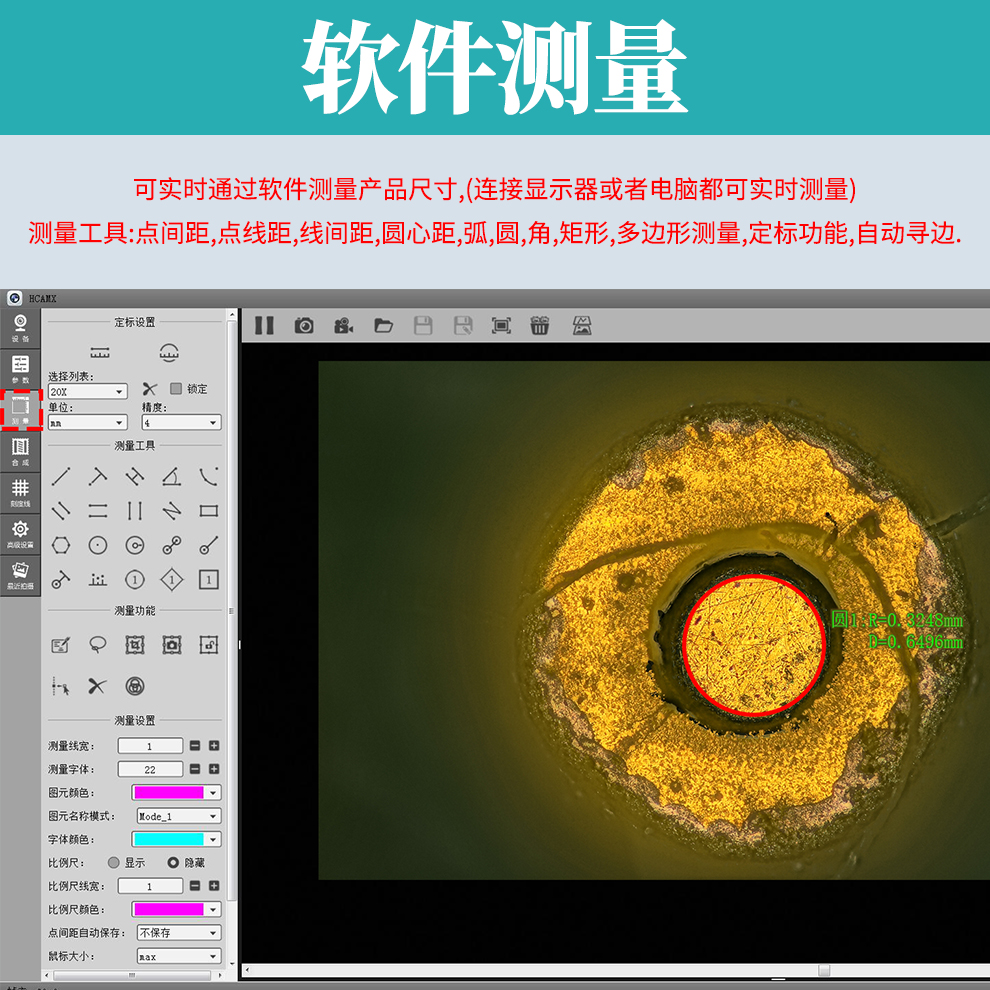Click the trash basket icon in toolbar
The width and height of the screenshot is (990, 990).
(x=540, y=325)
